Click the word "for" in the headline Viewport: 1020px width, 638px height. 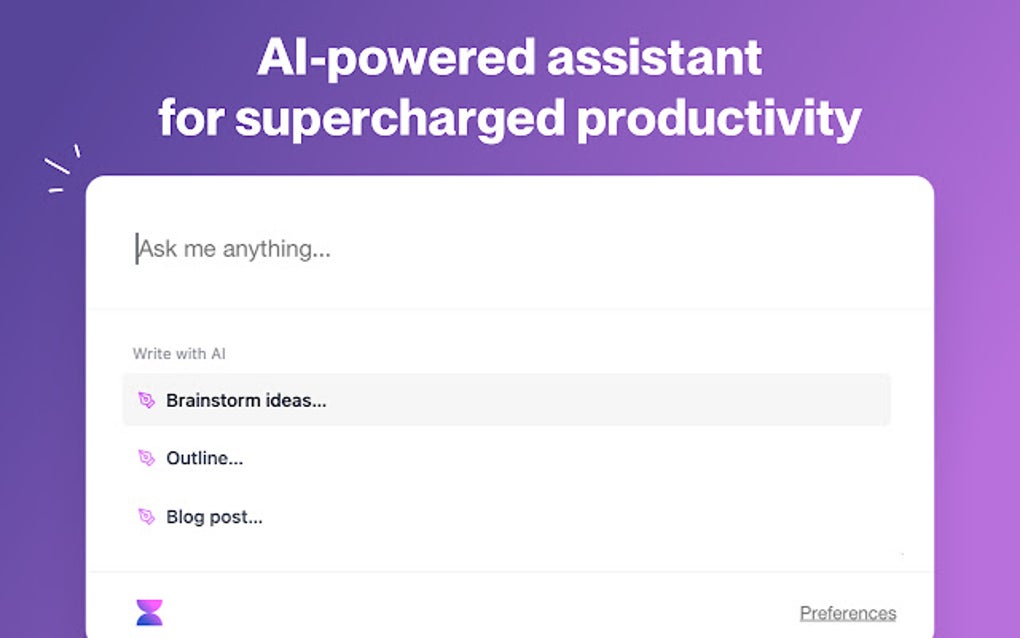coord(191,119)
